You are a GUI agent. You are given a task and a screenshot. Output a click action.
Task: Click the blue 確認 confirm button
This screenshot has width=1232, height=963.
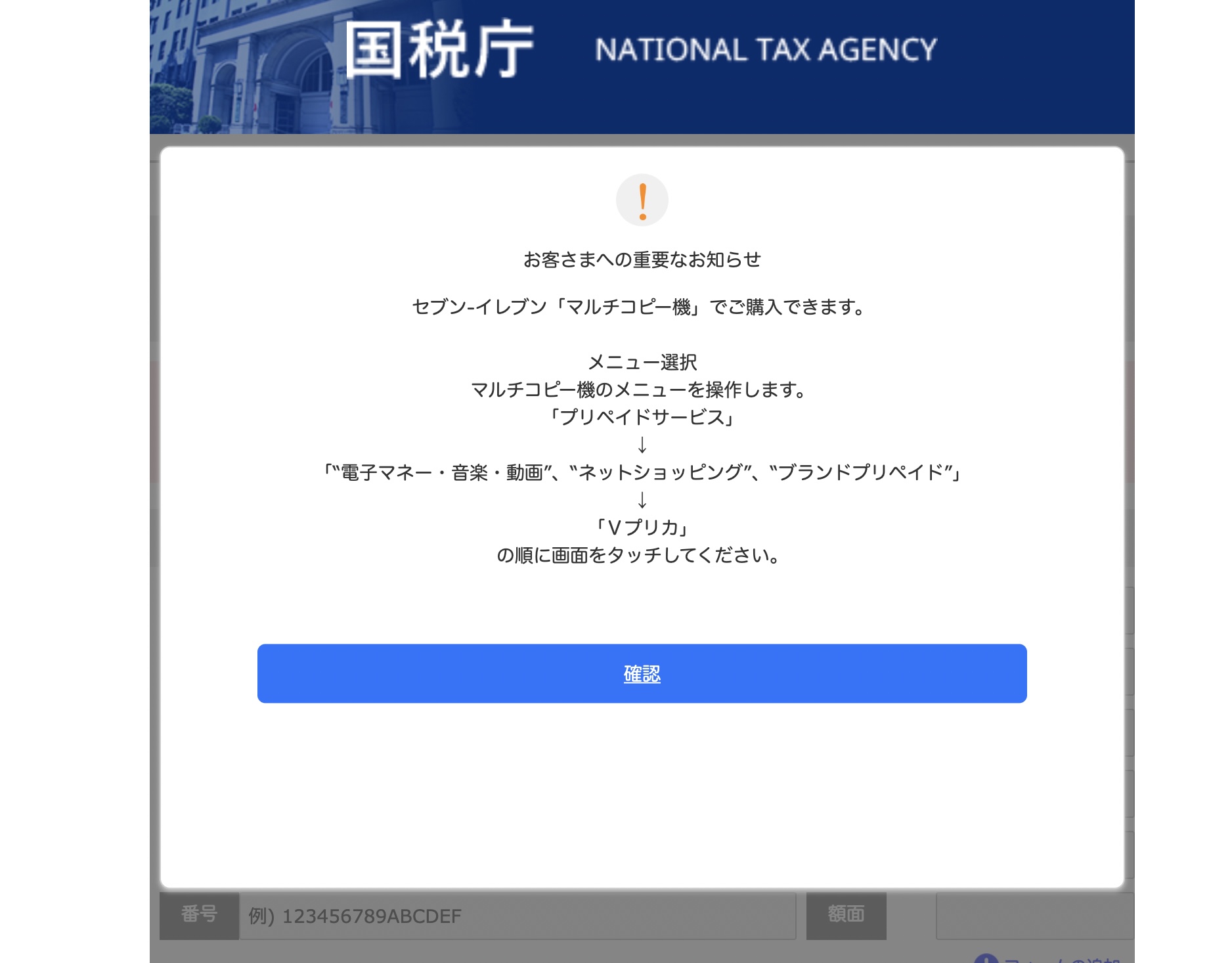tap(642, 673)
